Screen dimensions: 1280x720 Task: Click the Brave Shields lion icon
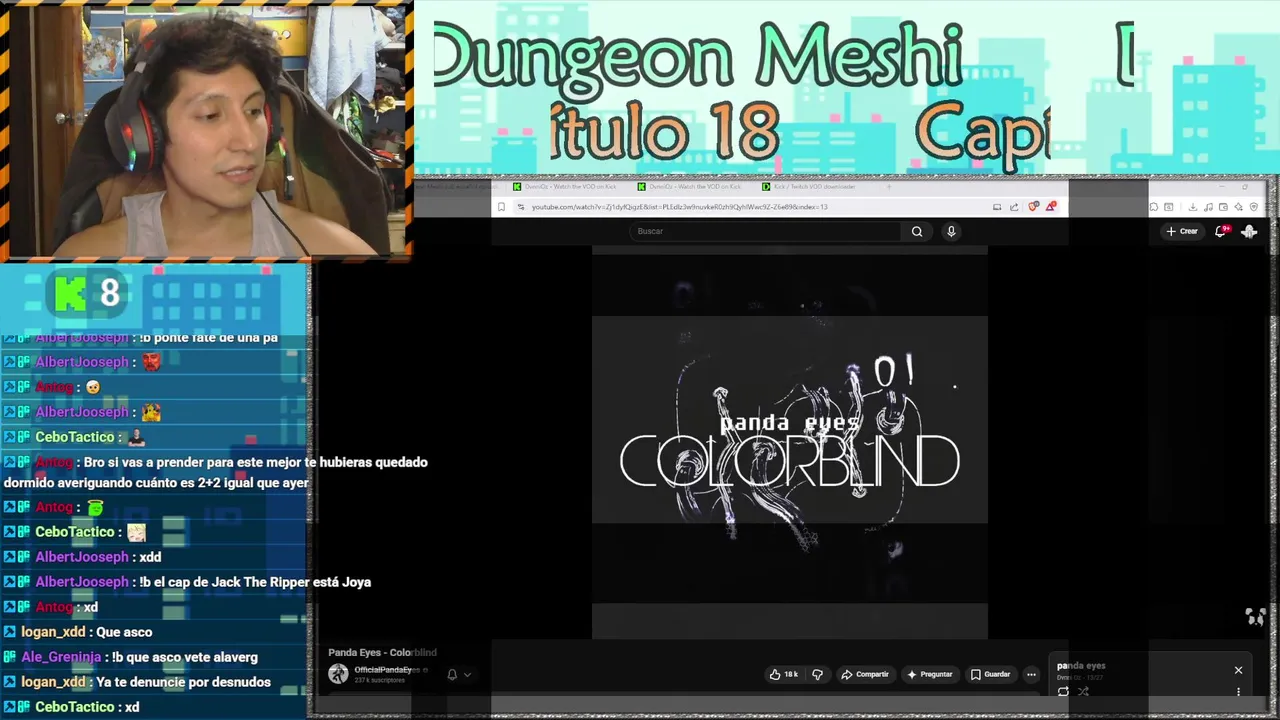[1033, 206]
